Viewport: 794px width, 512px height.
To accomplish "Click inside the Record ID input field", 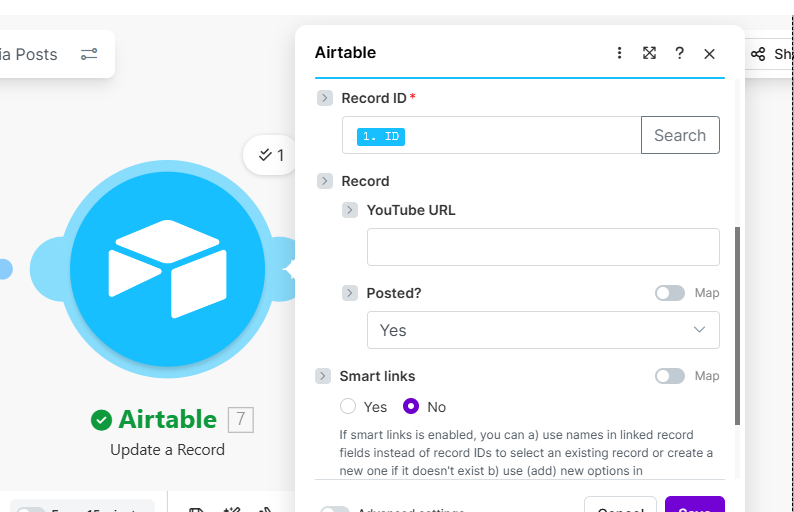I will coord(492,135).
